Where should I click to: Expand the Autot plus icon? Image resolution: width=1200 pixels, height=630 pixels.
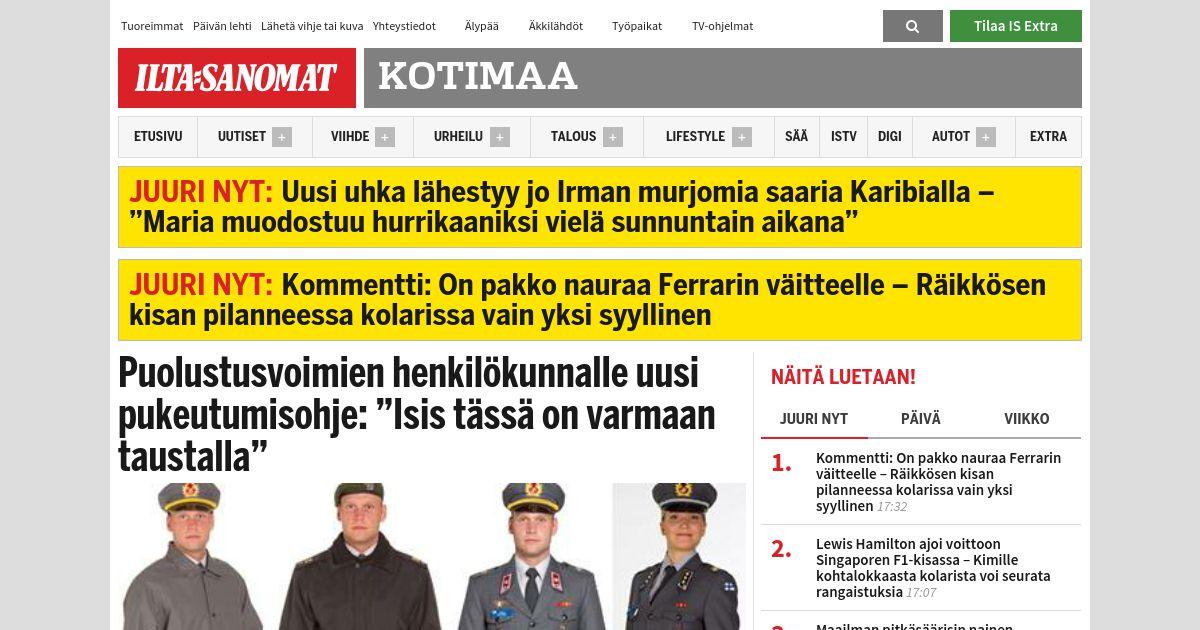tap(986, 137)
